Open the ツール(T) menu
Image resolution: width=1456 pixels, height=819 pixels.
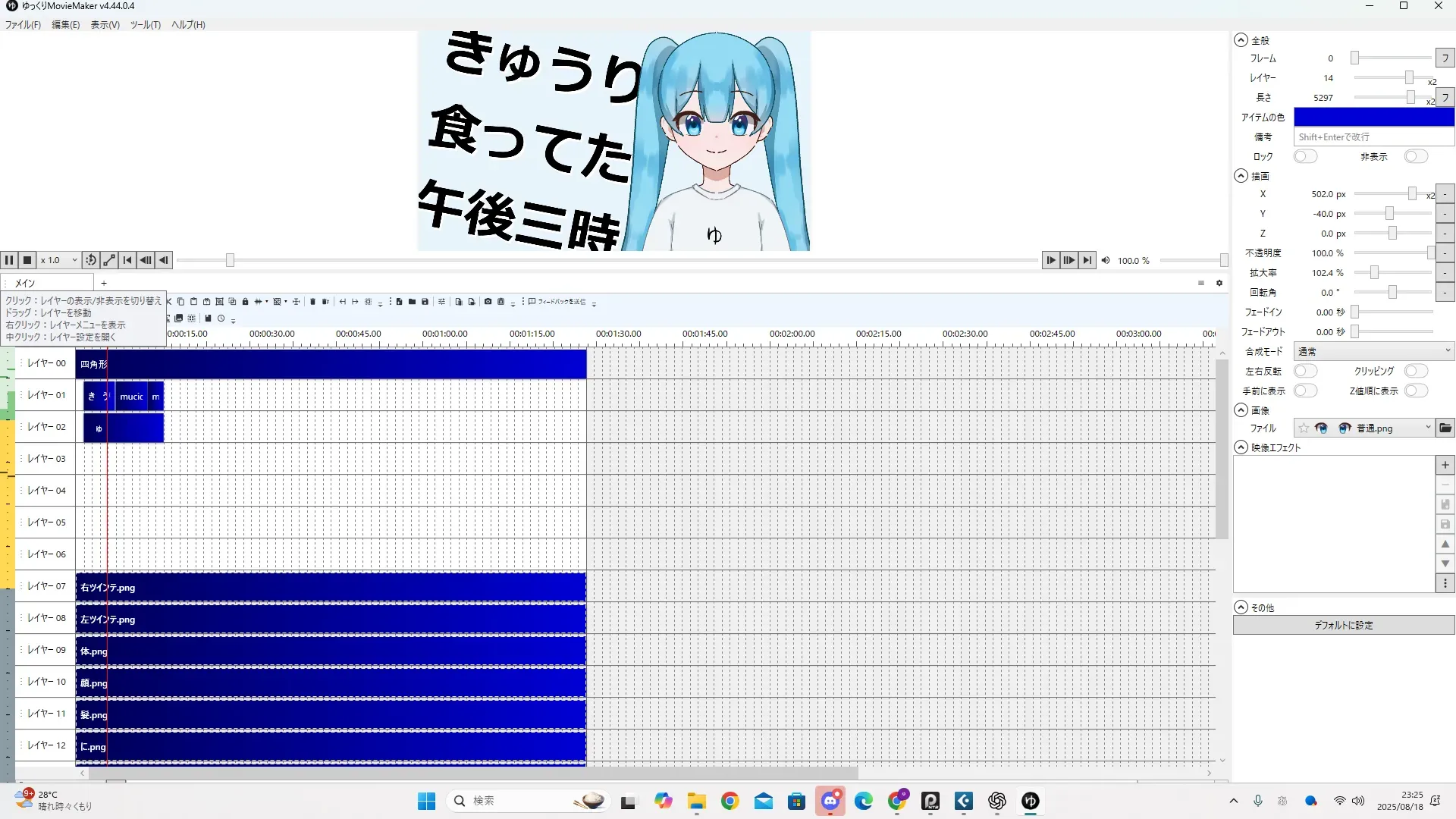coord(145,25)
